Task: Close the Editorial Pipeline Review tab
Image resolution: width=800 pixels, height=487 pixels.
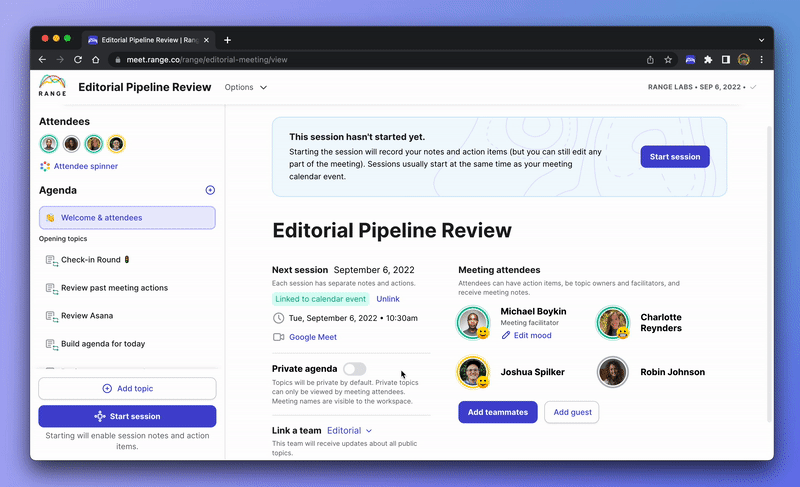Action: pyautogui.click(x=207, y=40)
